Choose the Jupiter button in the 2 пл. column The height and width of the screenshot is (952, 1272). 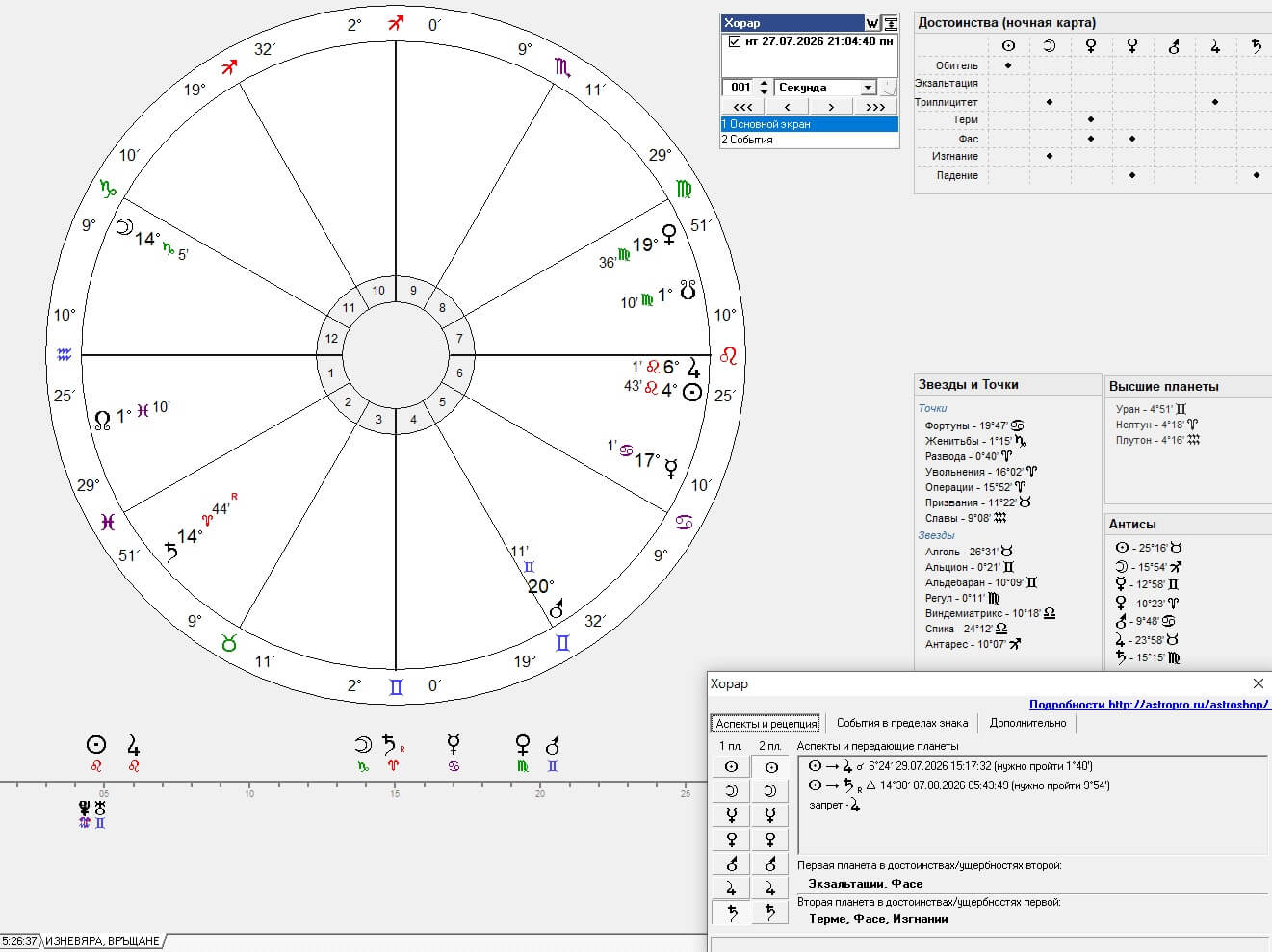[x=770, y=888]
